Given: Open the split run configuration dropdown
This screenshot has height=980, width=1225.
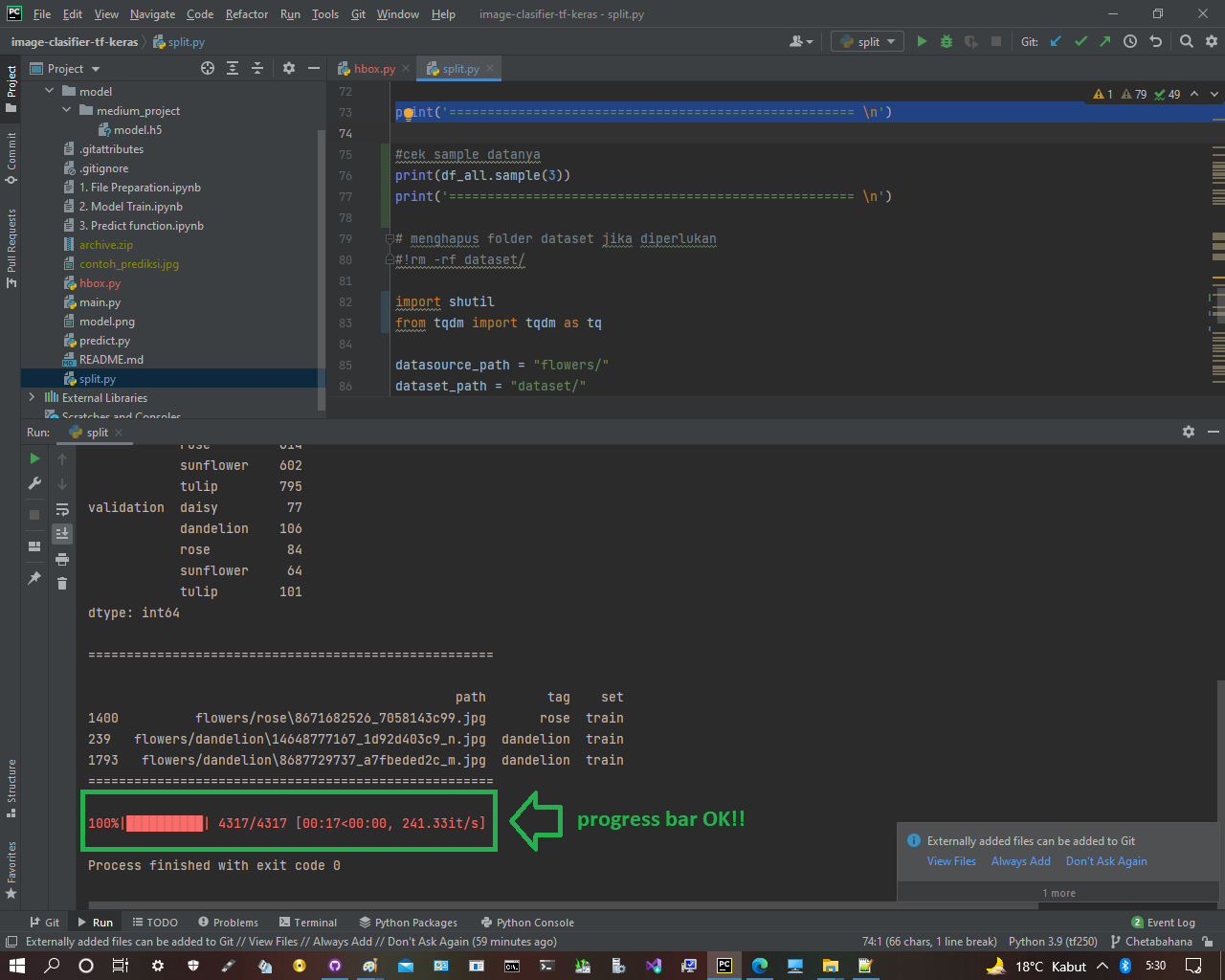Looking at the screenshot, I should (868, 41).
